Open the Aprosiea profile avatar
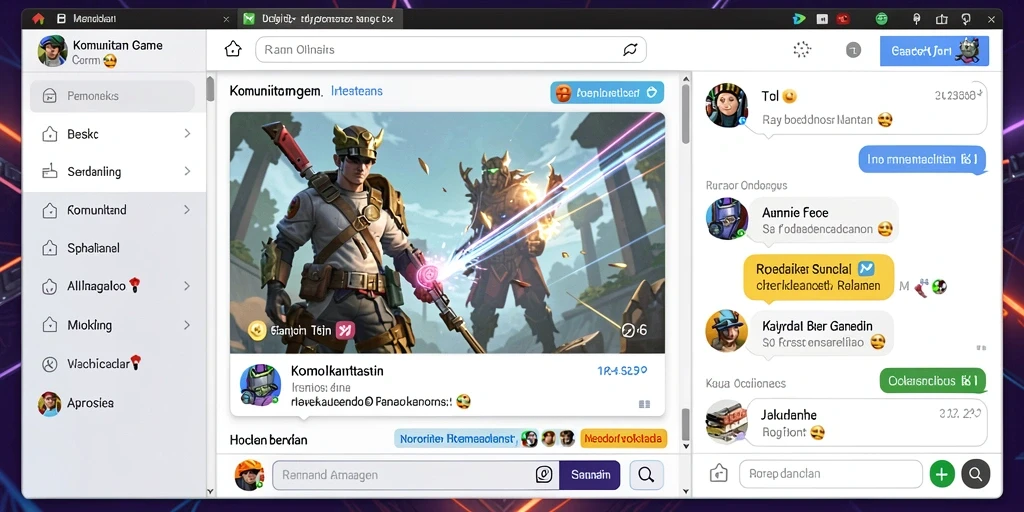Image resolution: width=1024 pixels, height=512 pixels. tap(50, 404)
